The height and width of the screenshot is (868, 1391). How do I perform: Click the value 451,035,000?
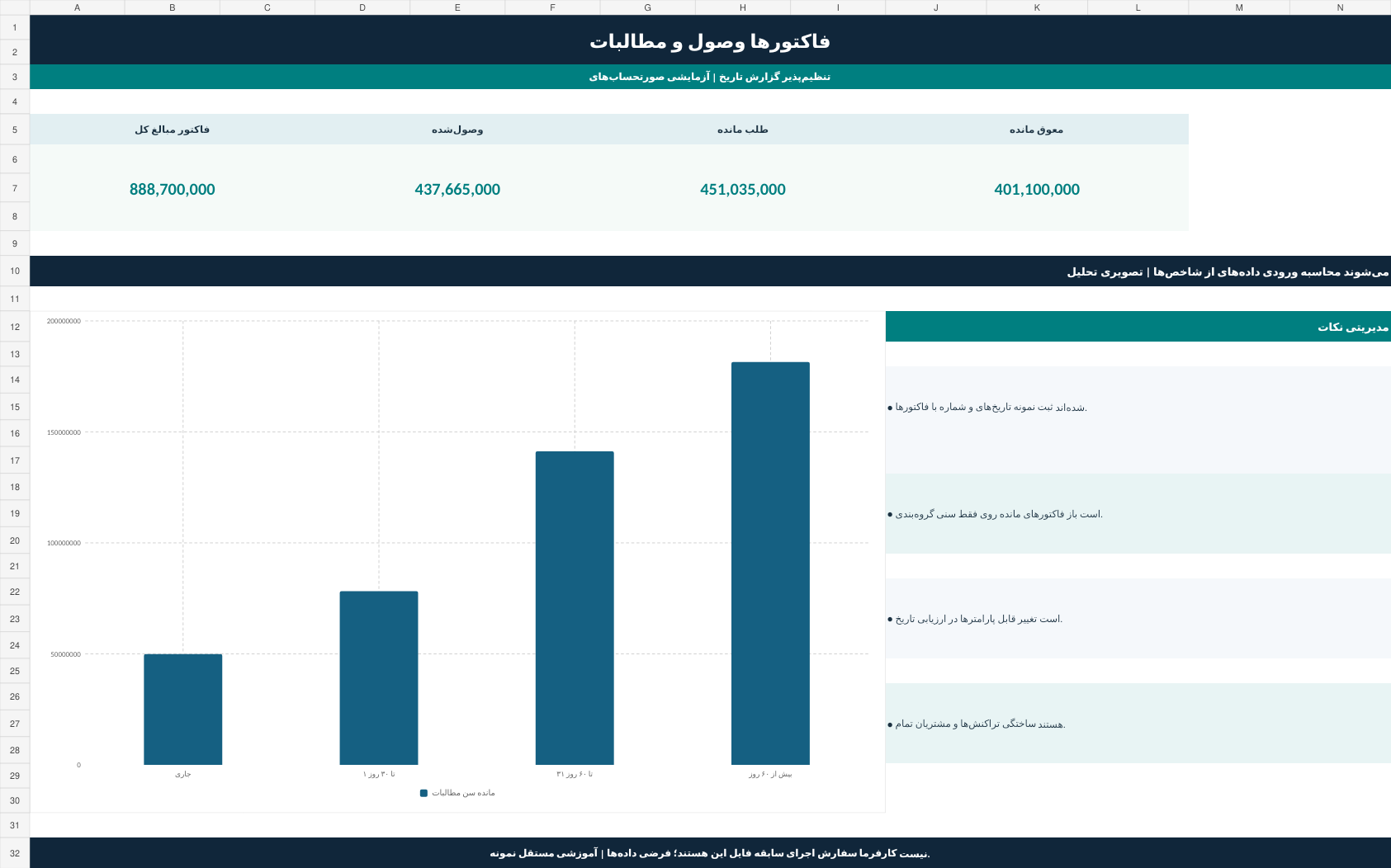point(743,189)
